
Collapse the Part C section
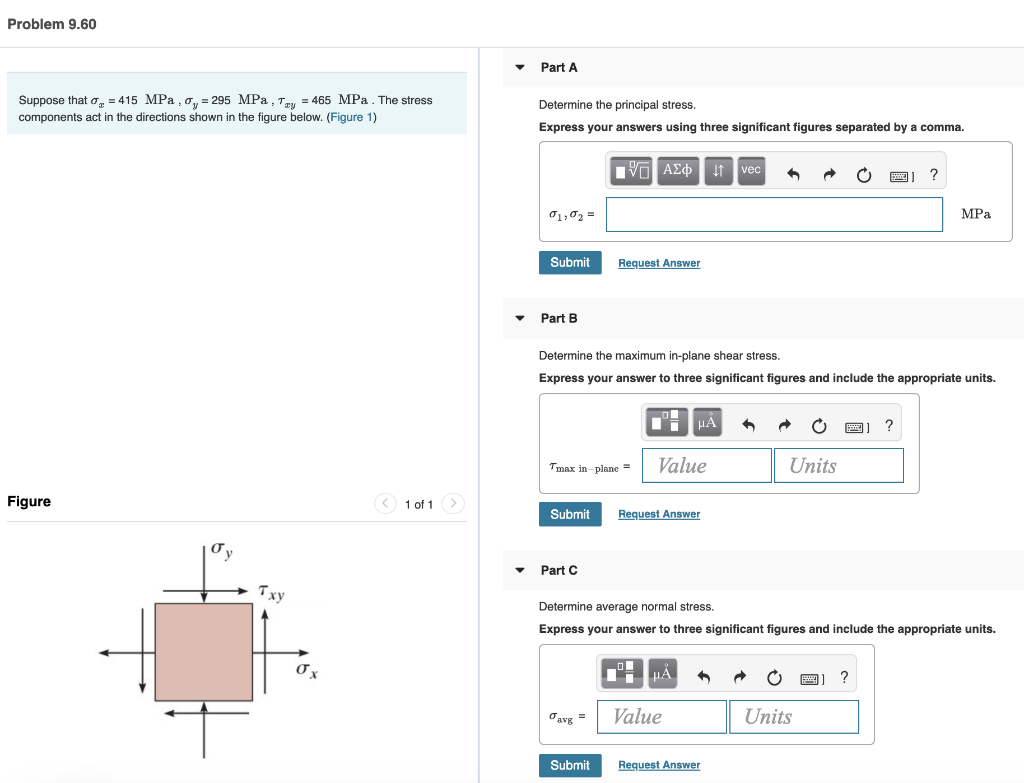click(x=519, y=570)
